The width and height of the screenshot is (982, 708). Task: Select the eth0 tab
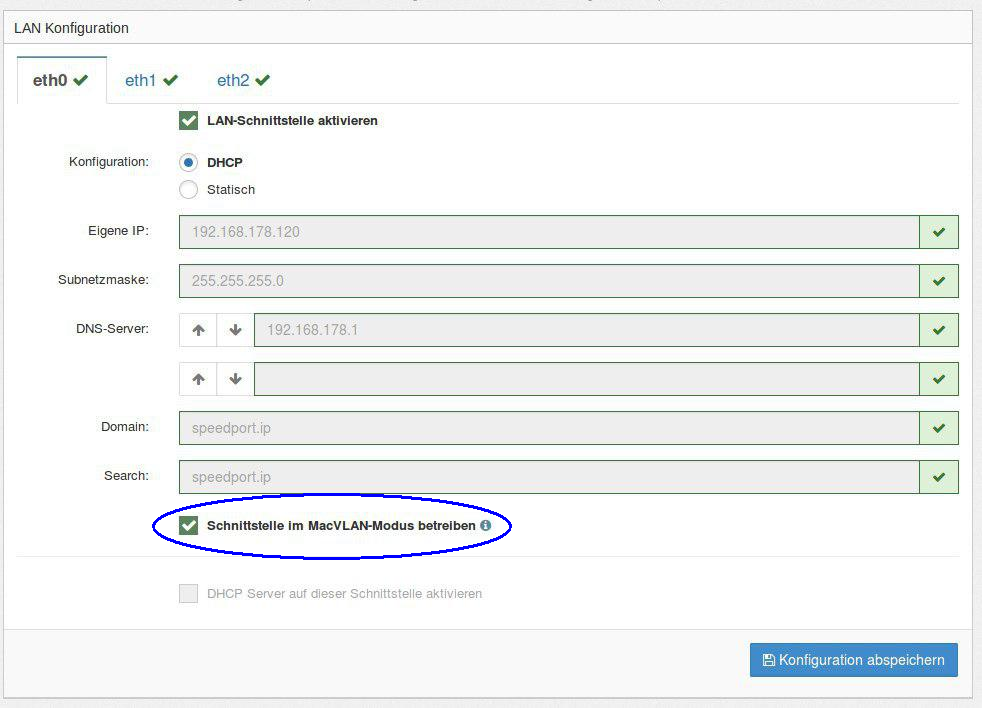pyautogui.click(x=61, y=80)
